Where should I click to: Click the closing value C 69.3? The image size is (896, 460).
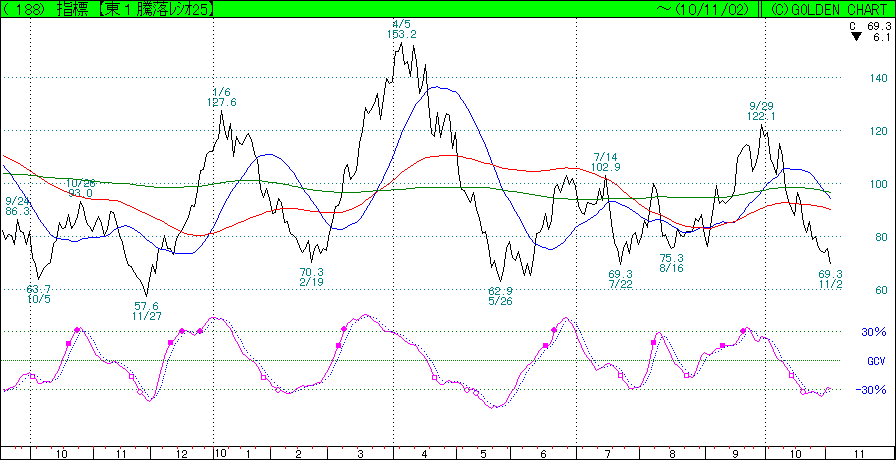click(870, 24)
